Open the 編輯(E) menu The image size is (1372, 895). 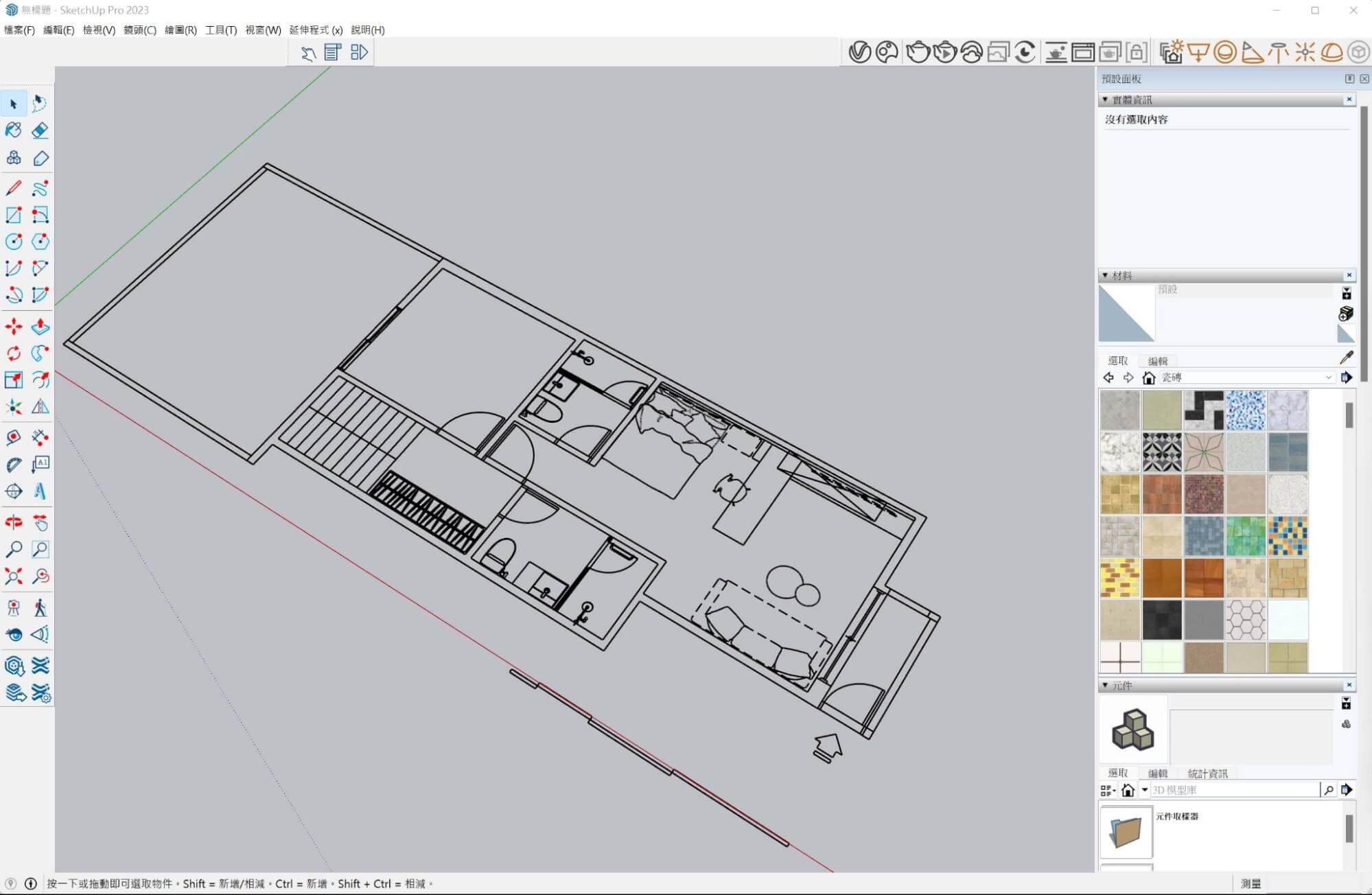pos(58,30)
